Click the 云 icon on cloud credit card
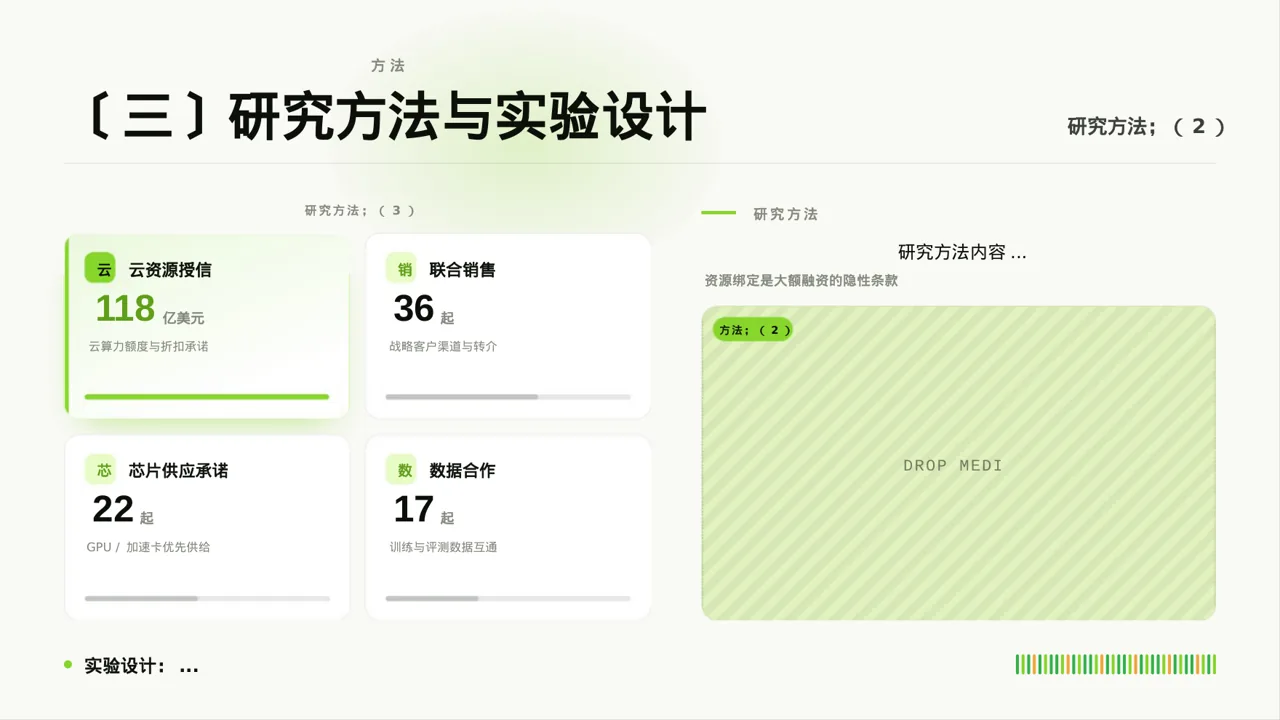 [101, 269]
